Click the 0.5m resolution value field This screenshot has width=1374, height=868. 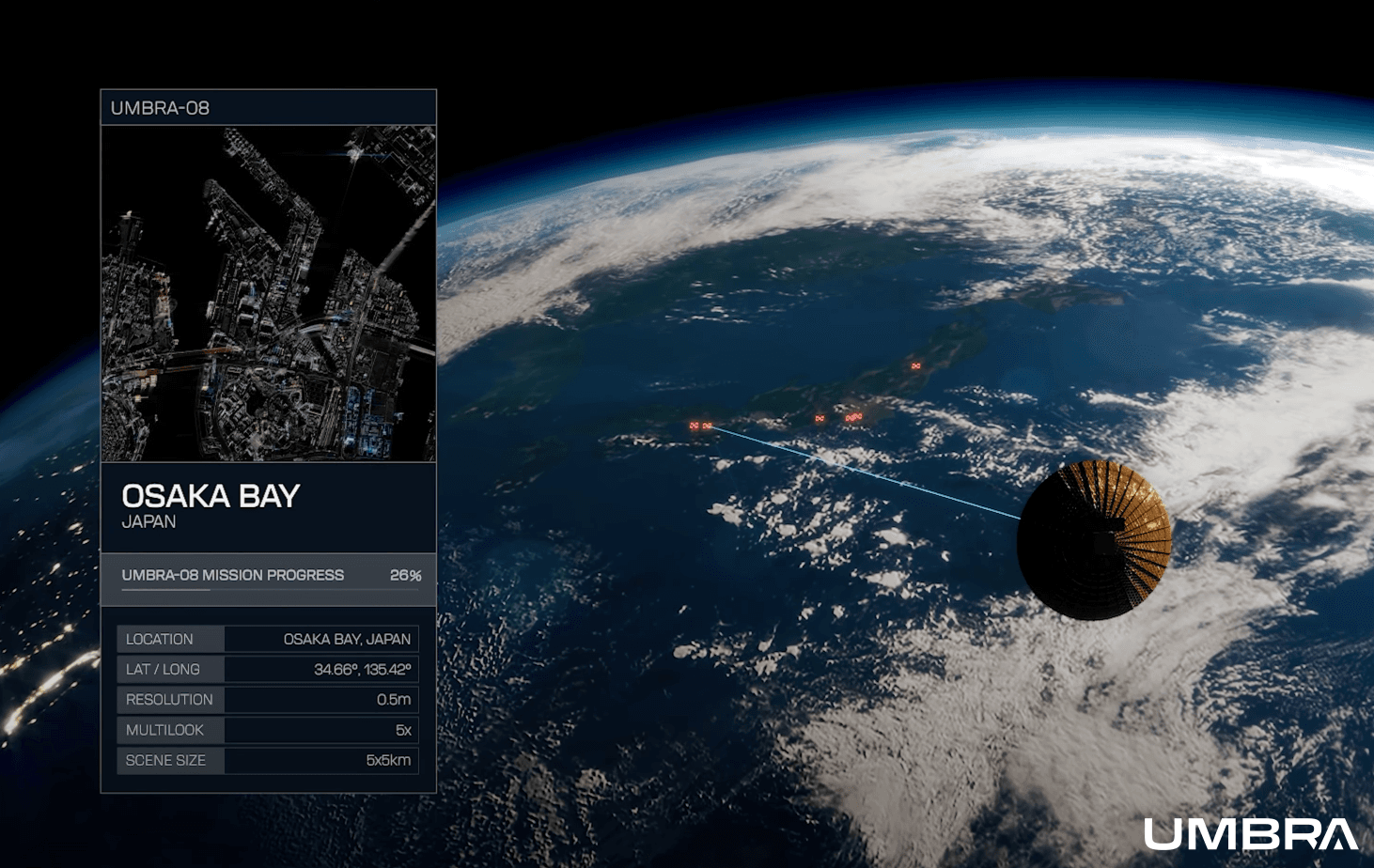click(x=393, y=700)
